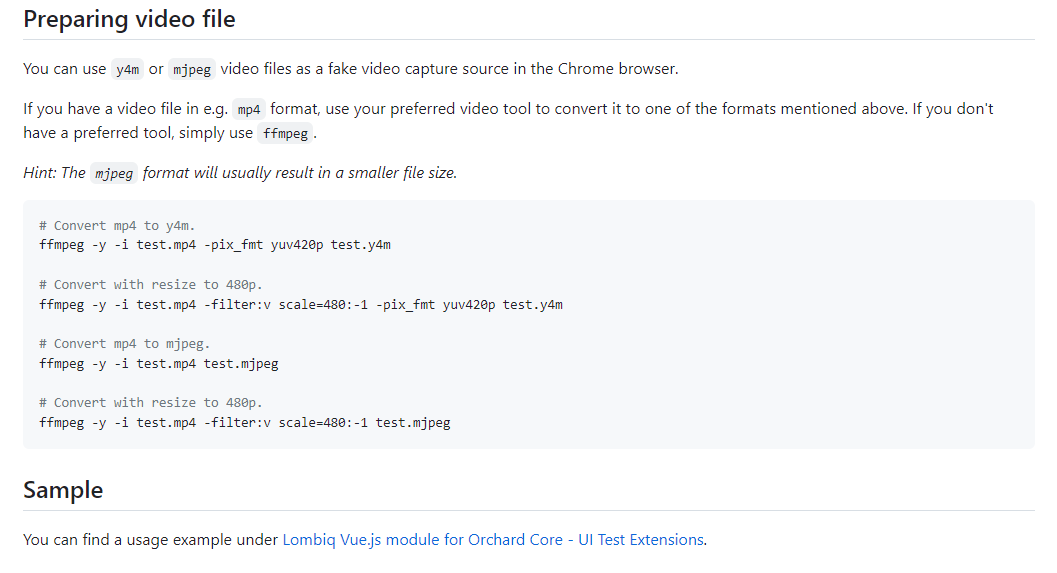Click the text 'You can find a usage example under'
This screenshot has height=573, width=1057.
point(150,540)
